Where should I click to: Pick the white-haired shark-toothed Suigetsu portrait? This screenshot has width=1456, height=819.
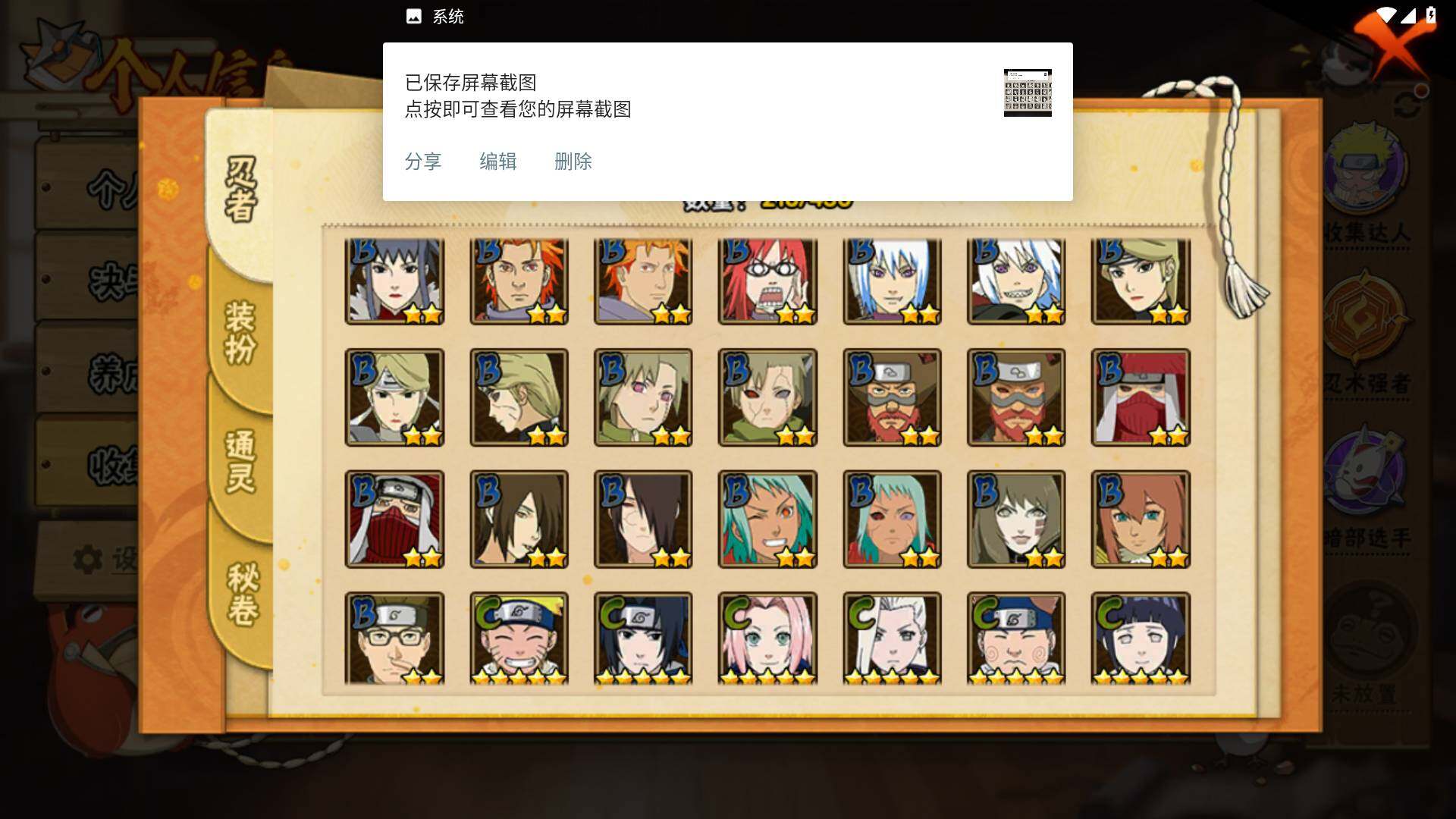1016,281
